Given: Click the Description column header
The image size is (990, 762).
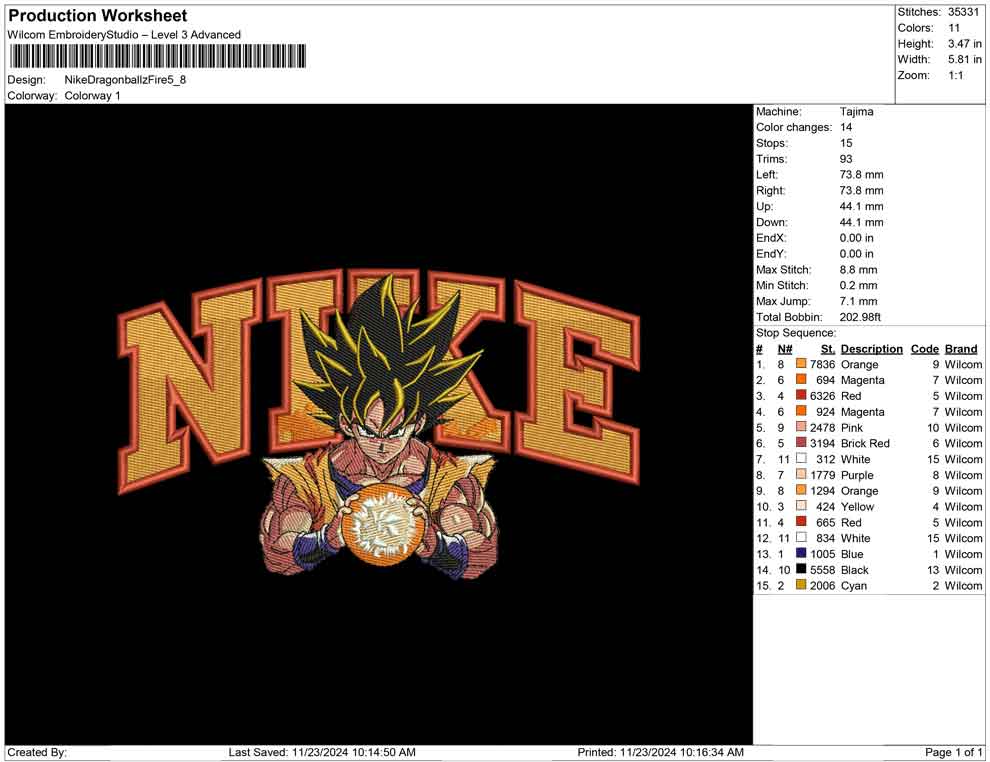Looking at the screenshot, I should pos(871,349).
